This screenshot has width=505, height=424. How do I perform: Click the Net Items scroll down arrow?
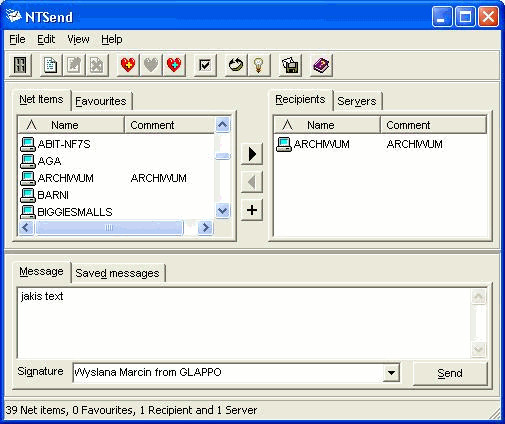pos(222,211)
